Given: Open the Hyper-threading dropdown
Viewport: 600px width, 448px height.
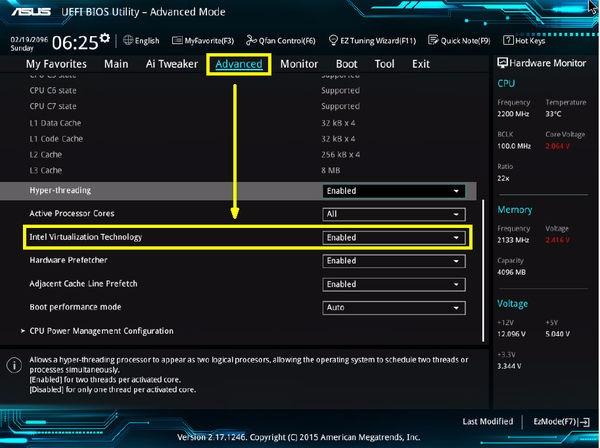Looking at the screenshot, I should [x=395, y=190].
